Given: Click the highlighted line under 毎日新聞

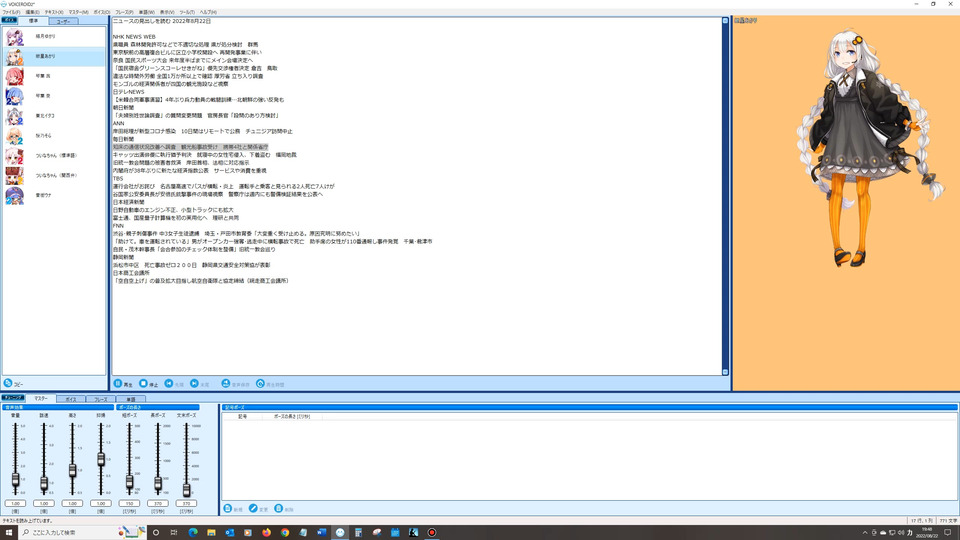Looking at the screenshot, I should [190, 147].
